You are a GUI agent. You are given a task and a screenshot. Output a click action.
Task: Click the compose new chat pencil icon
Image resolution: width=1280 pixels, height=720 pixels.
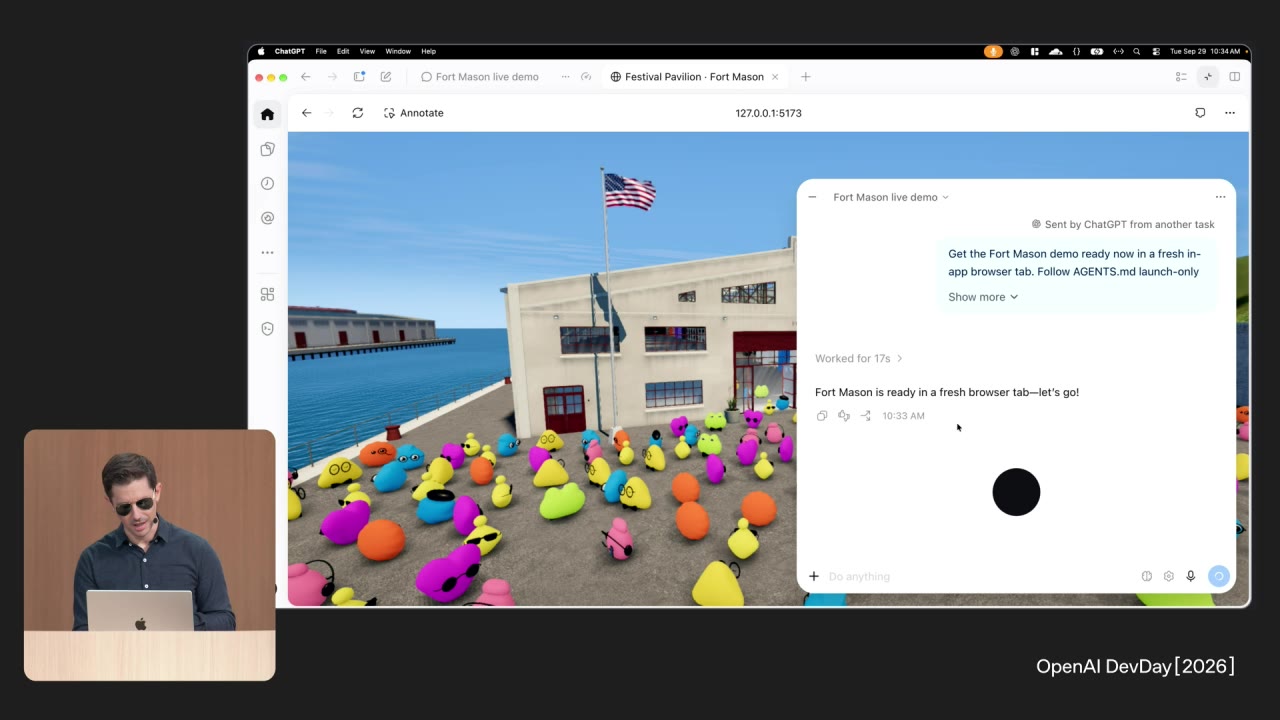click(386, 77)
